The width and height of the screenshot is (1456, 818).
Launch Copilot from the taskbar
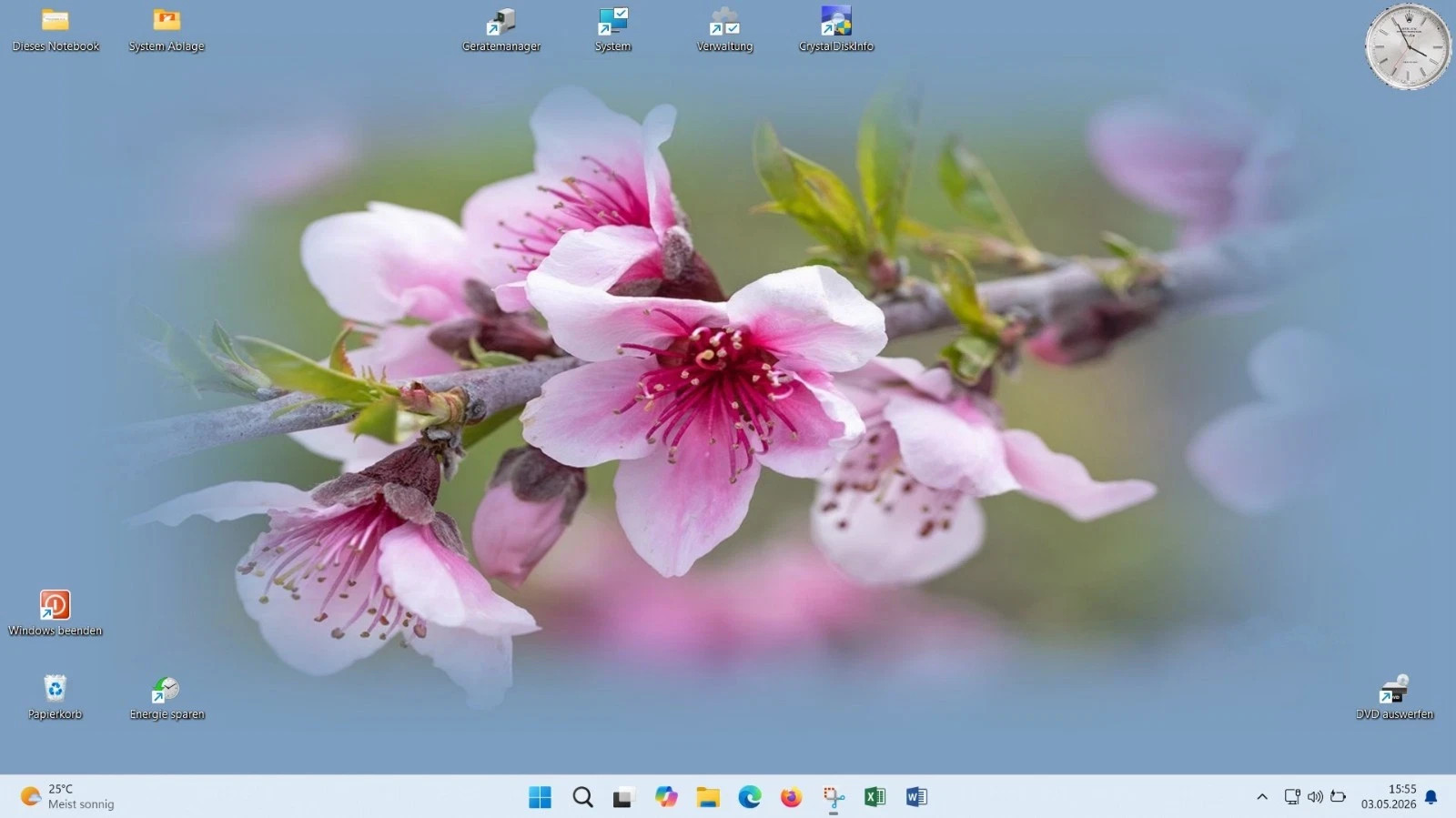click(666, 797)
